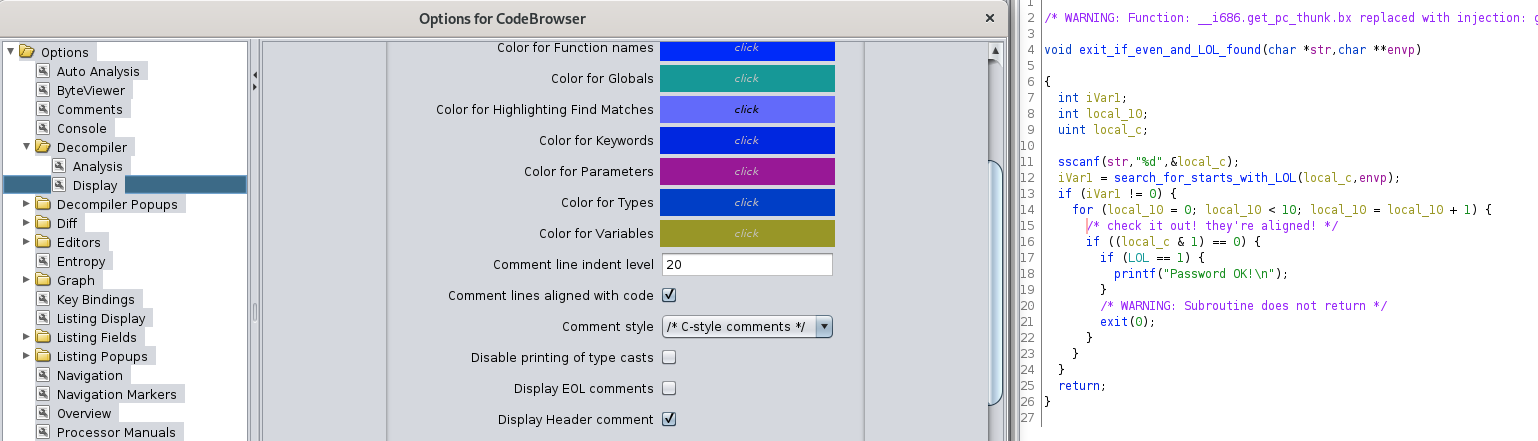
Task: Collapse the root Options tree node
Action: pyautogui.click(x=11, y=52)
